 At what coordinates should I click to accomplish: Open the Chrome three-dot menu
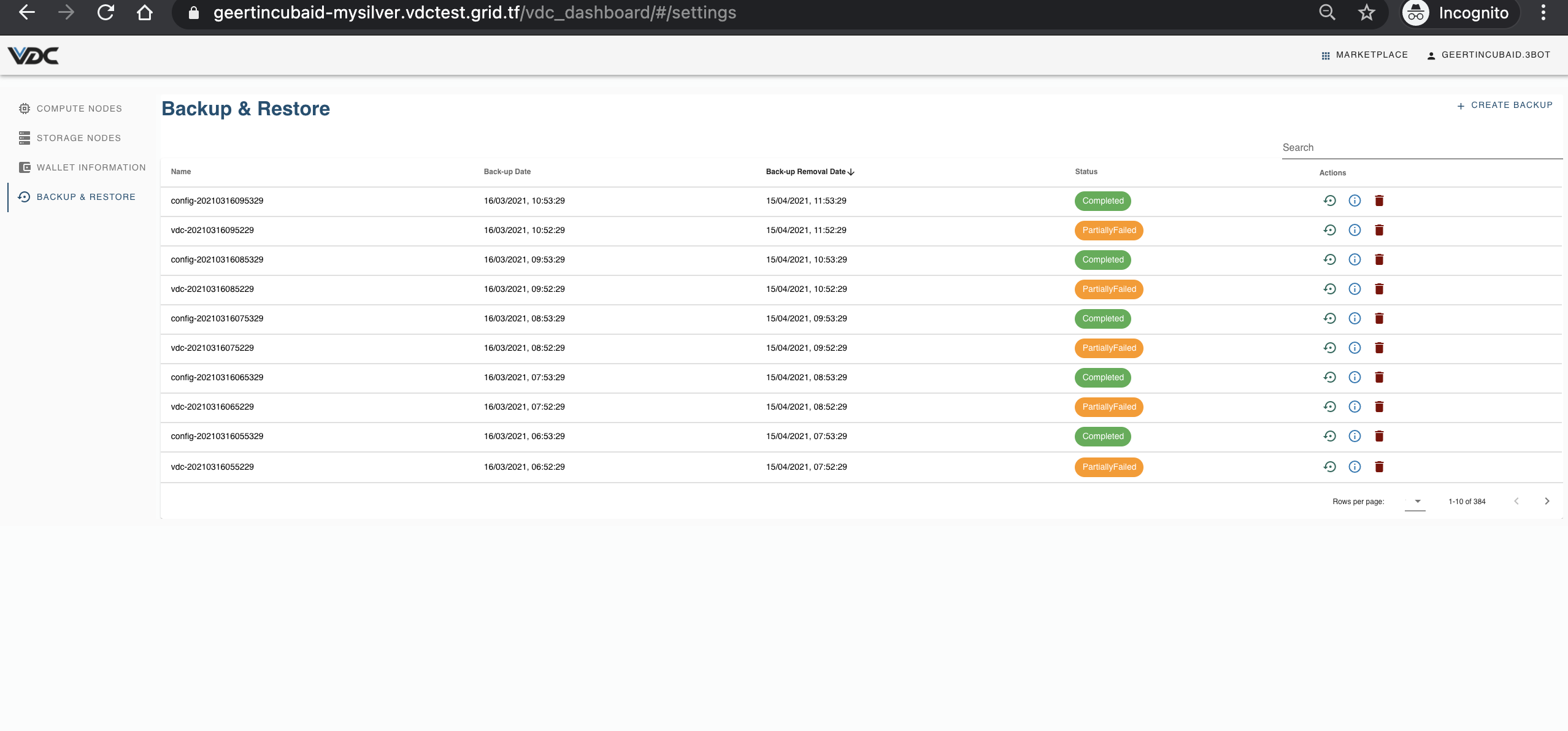pos(1545,13)
